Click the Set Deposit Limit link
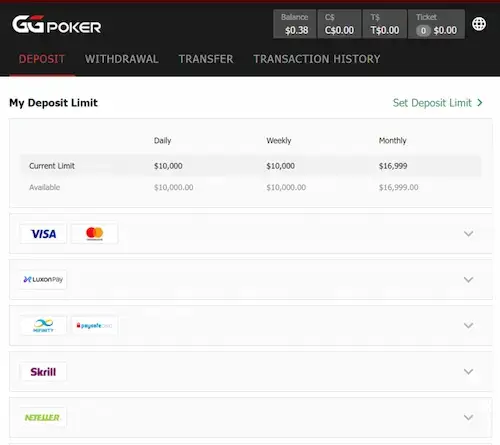This screenshot has height=445, width=500. (x=438, y=103)
